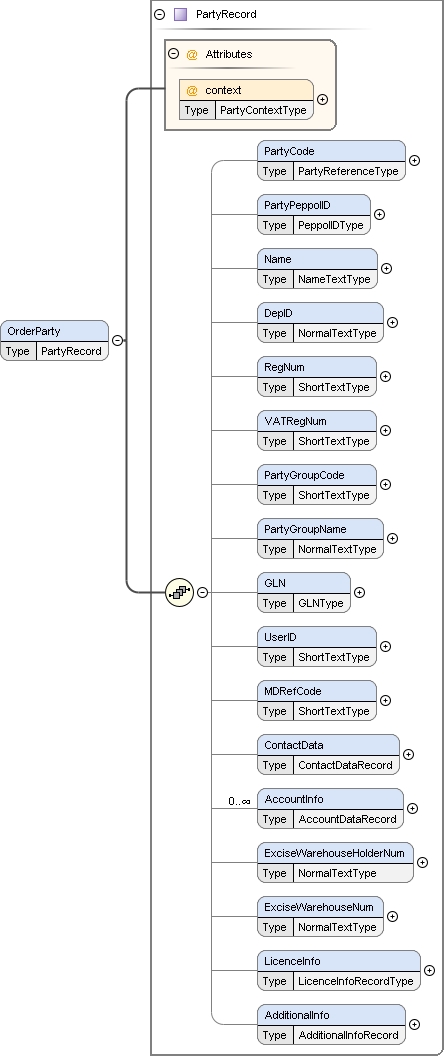This screenshot has width=445, height=1057.
Task: Click the purple PartyRecord type icon
Action: pos(180,14)
